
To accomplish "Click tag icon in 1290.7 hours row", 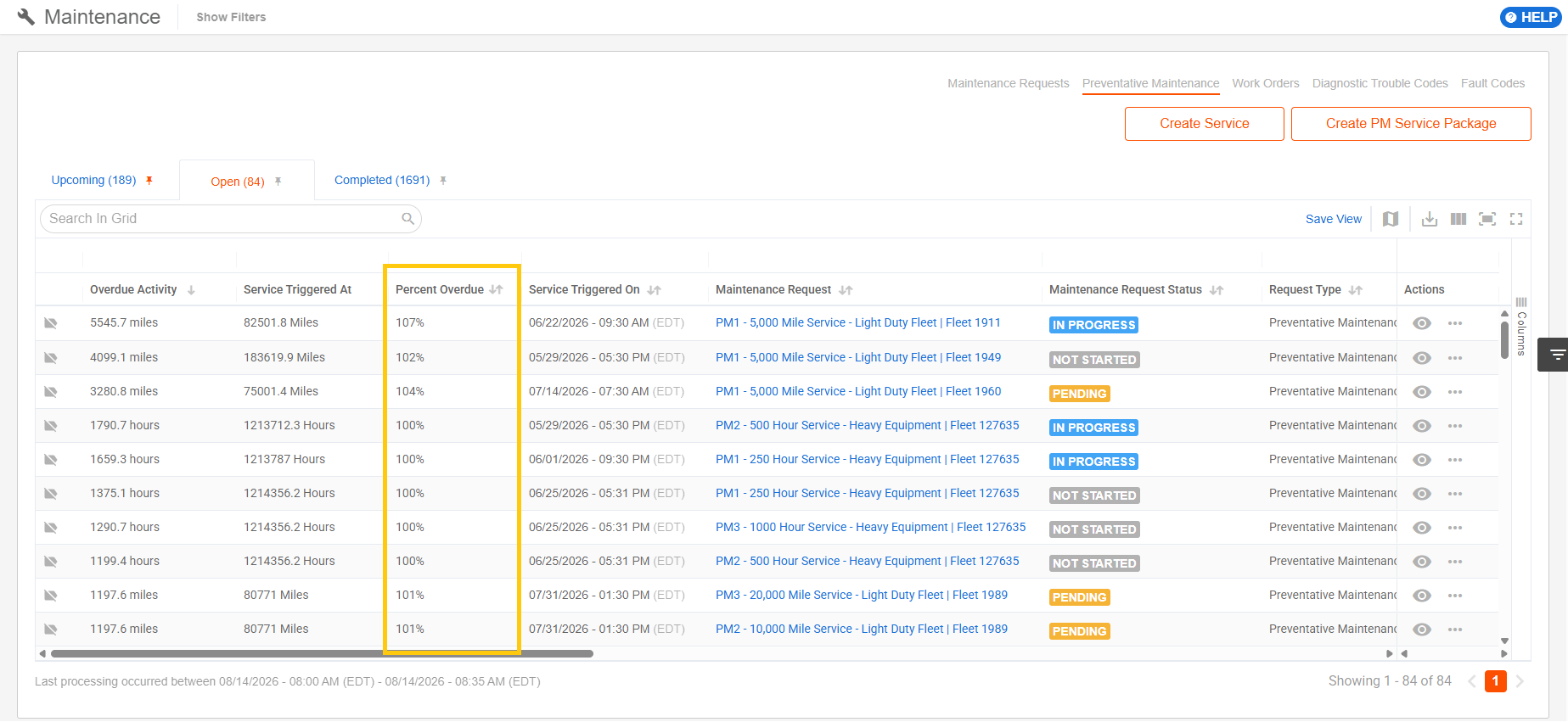I will coord(51,528).
